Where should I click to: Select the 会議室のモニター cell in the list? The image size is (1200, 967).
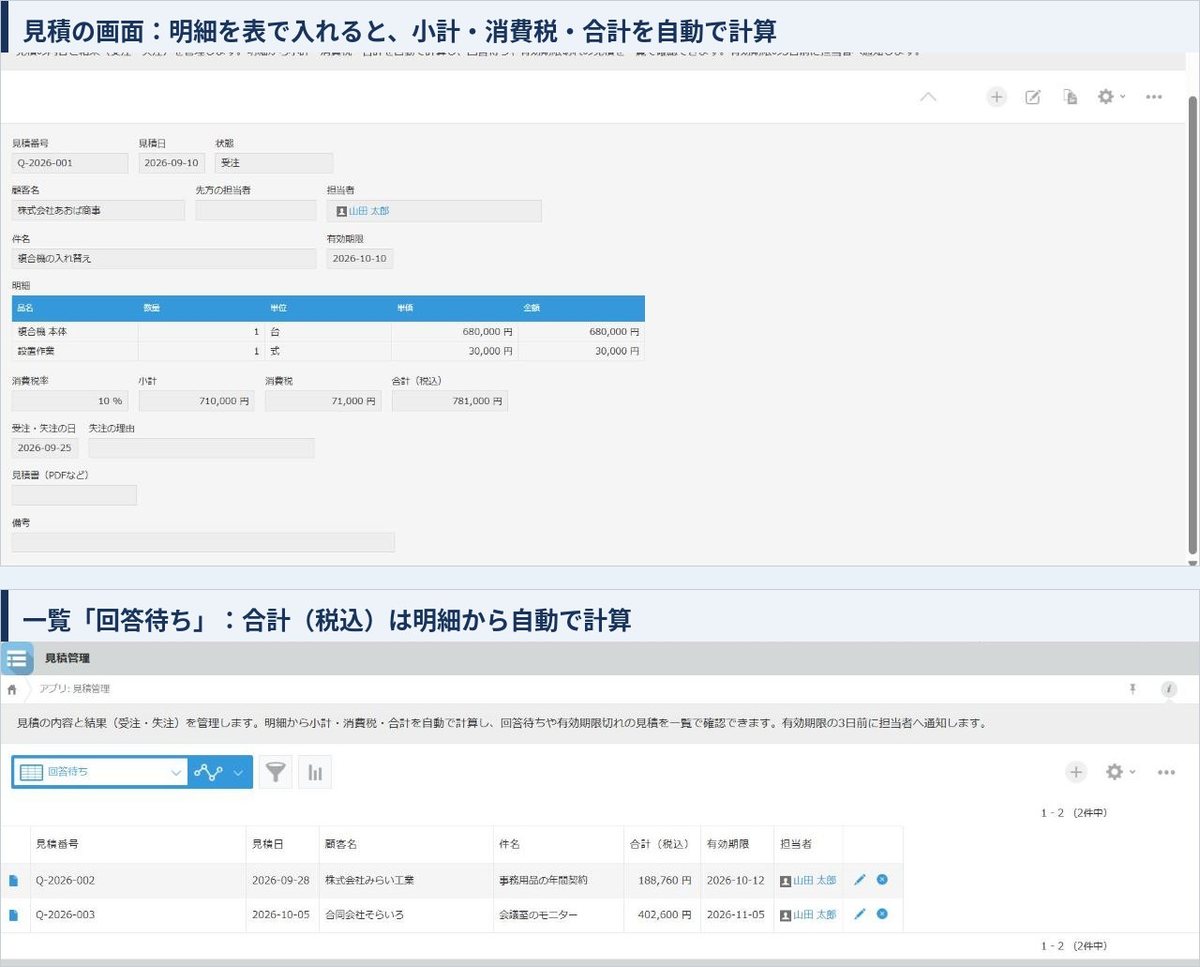(557, 915)
